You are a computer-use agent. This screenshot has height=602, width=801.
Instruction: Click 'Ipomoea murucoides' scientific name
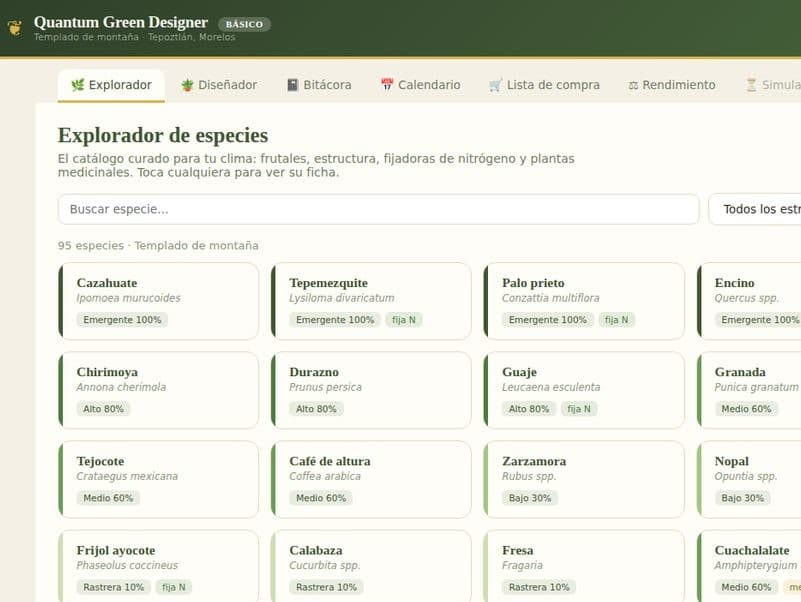[x=128, y=298]
